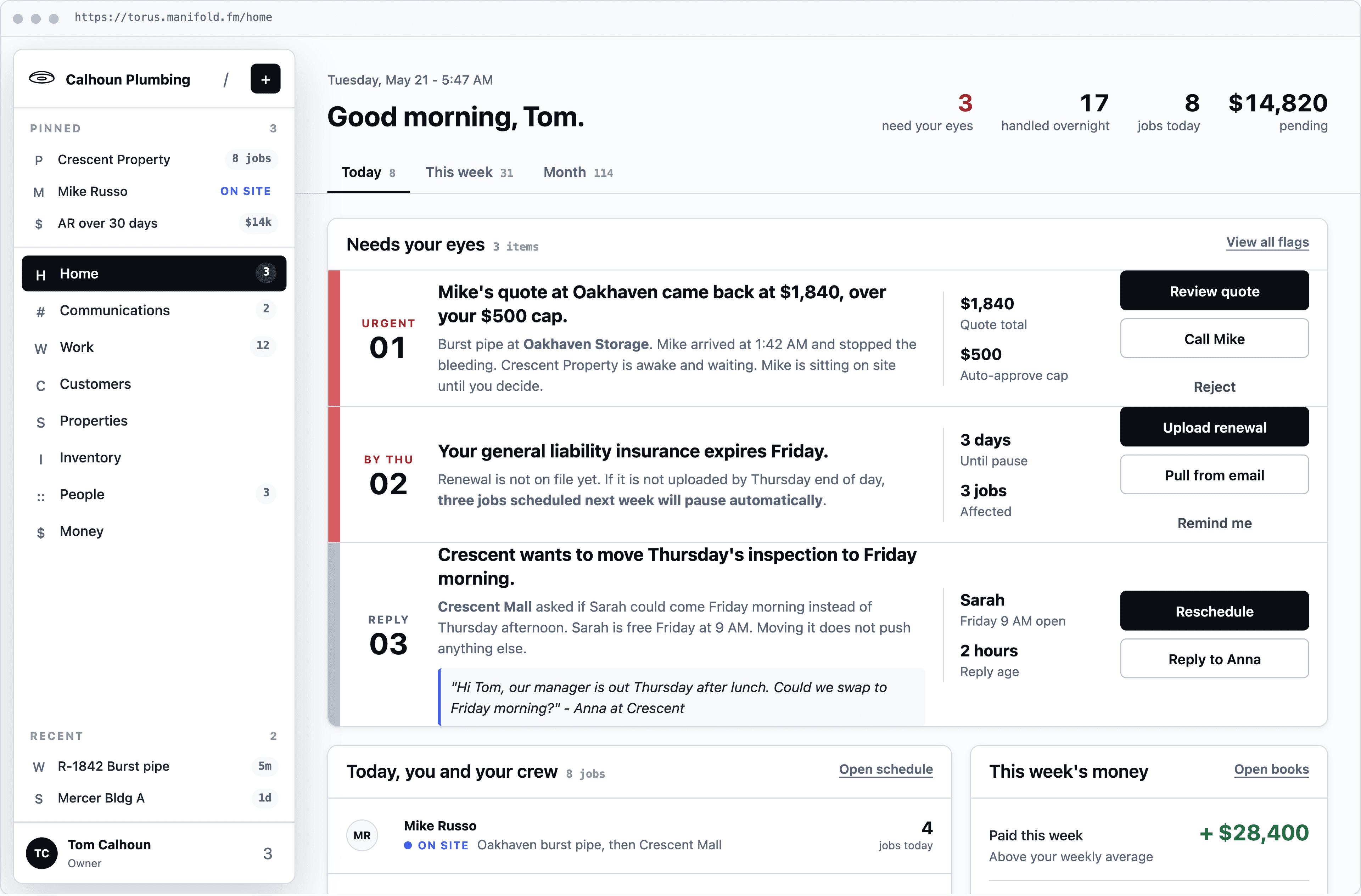This screenshot has height=896, width=1361.
Task: Click the Reply to Anna button
Action: point(1214,659)
